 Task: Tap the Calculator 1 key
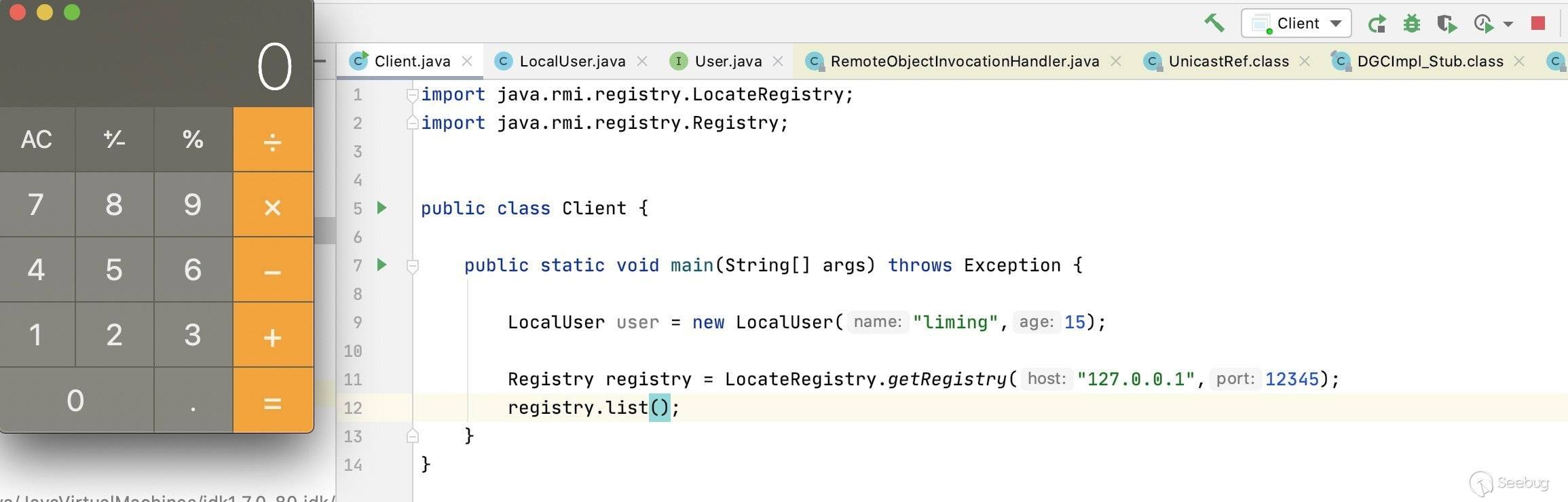point(37,334)
